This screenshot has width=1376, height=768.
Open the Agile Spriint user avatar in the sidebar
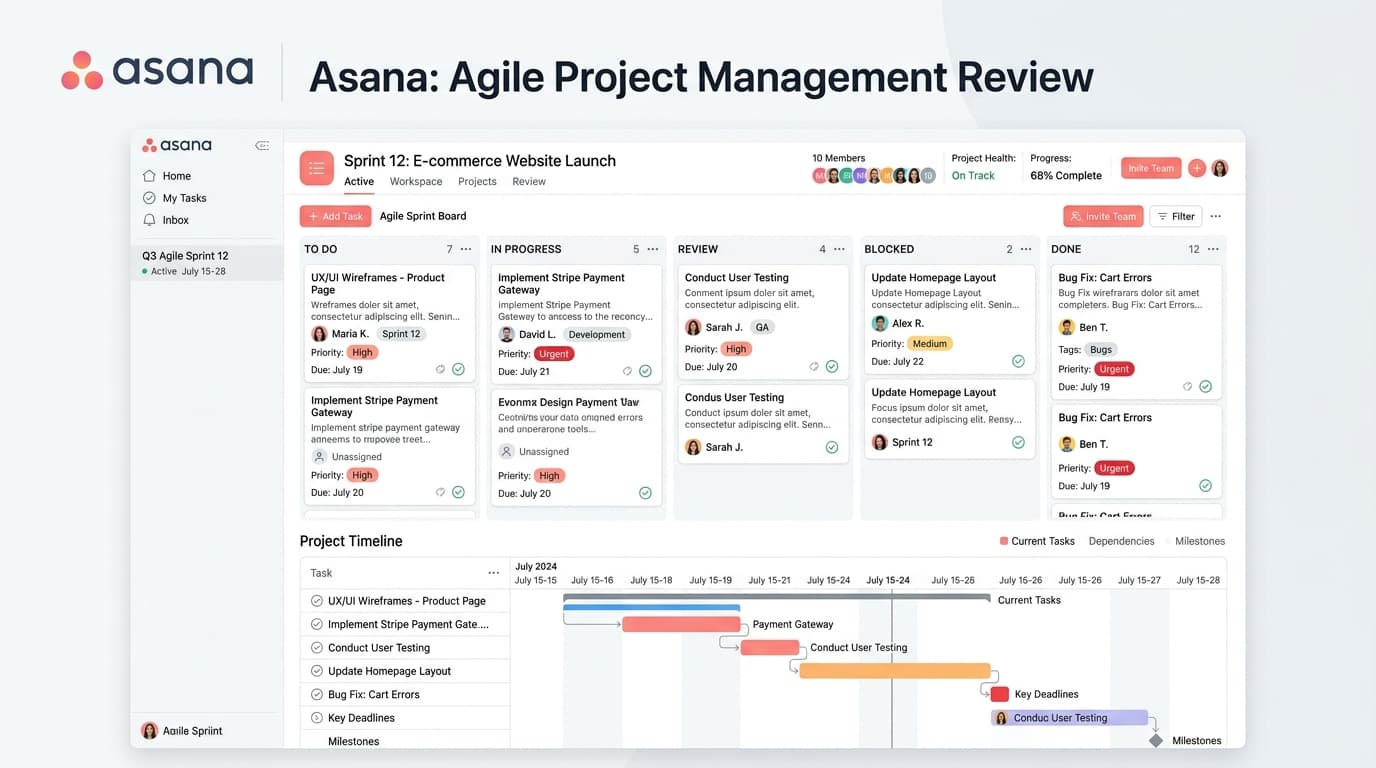(x=149, y=730)
